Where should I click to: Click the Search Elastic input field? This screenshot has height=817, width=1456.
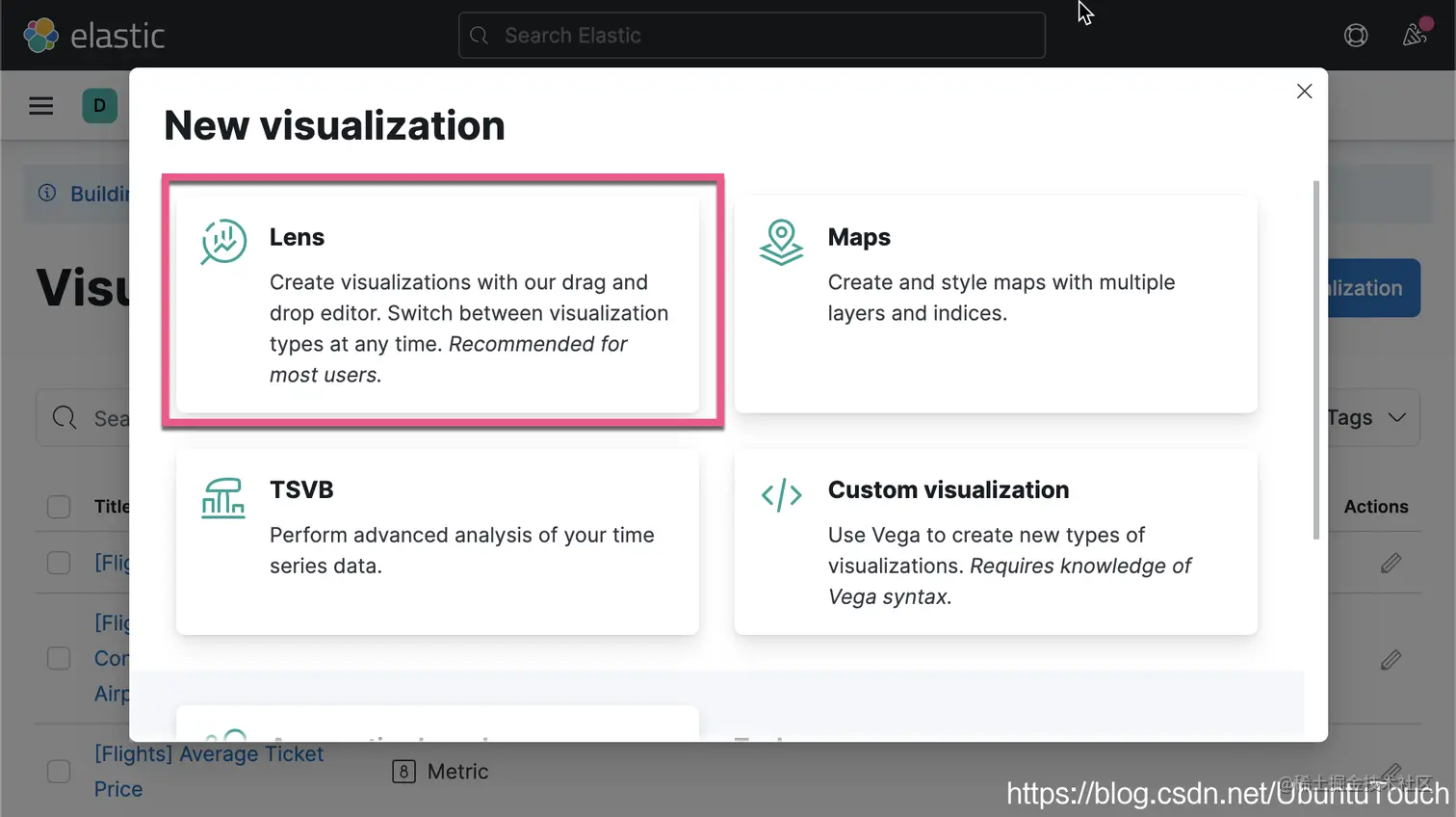tap(752, 36)
